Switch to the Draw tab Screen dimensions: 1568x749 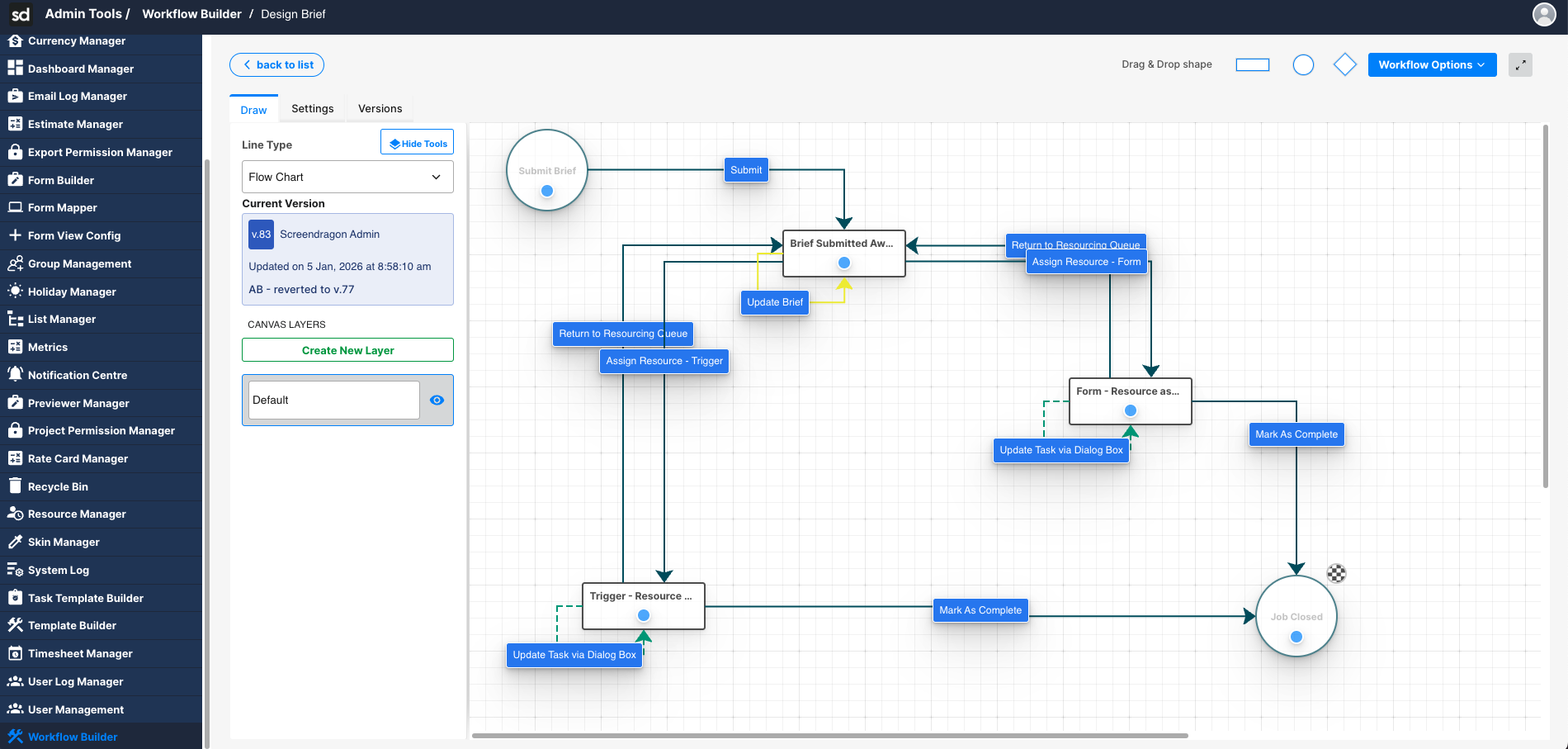253,110
